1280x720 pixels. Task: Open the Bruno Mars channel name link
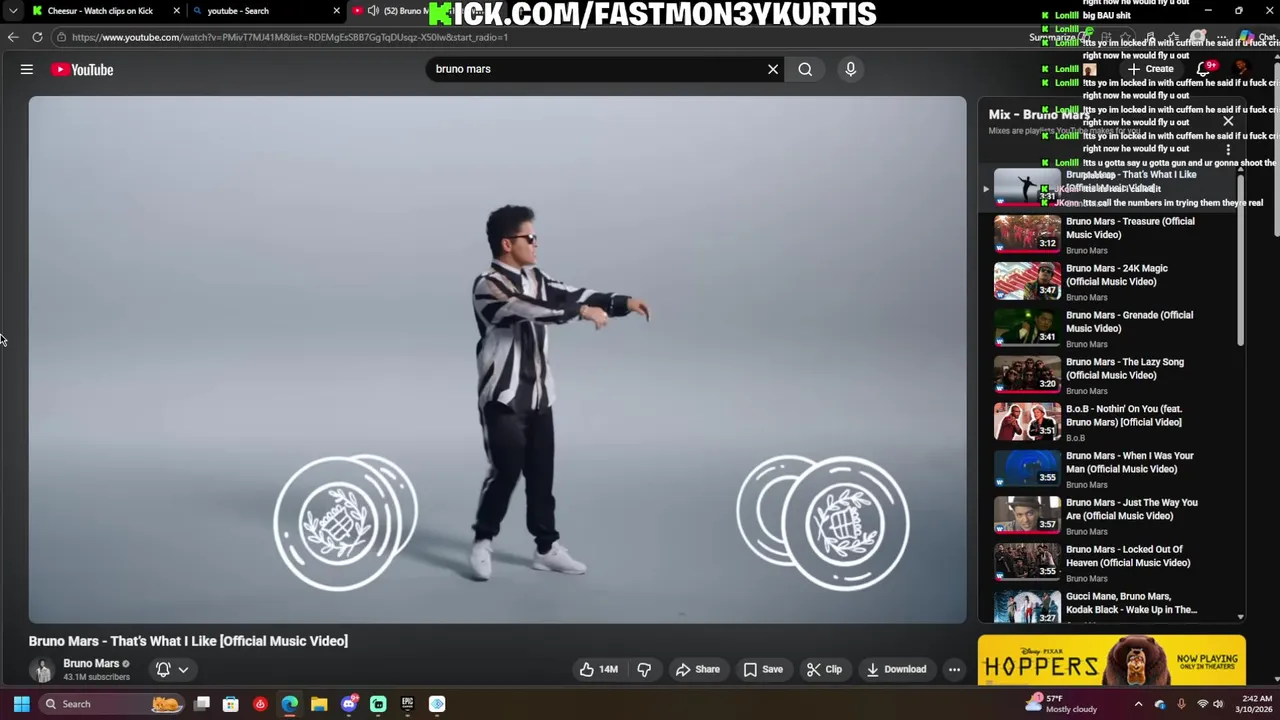click(x=91, y=663)
